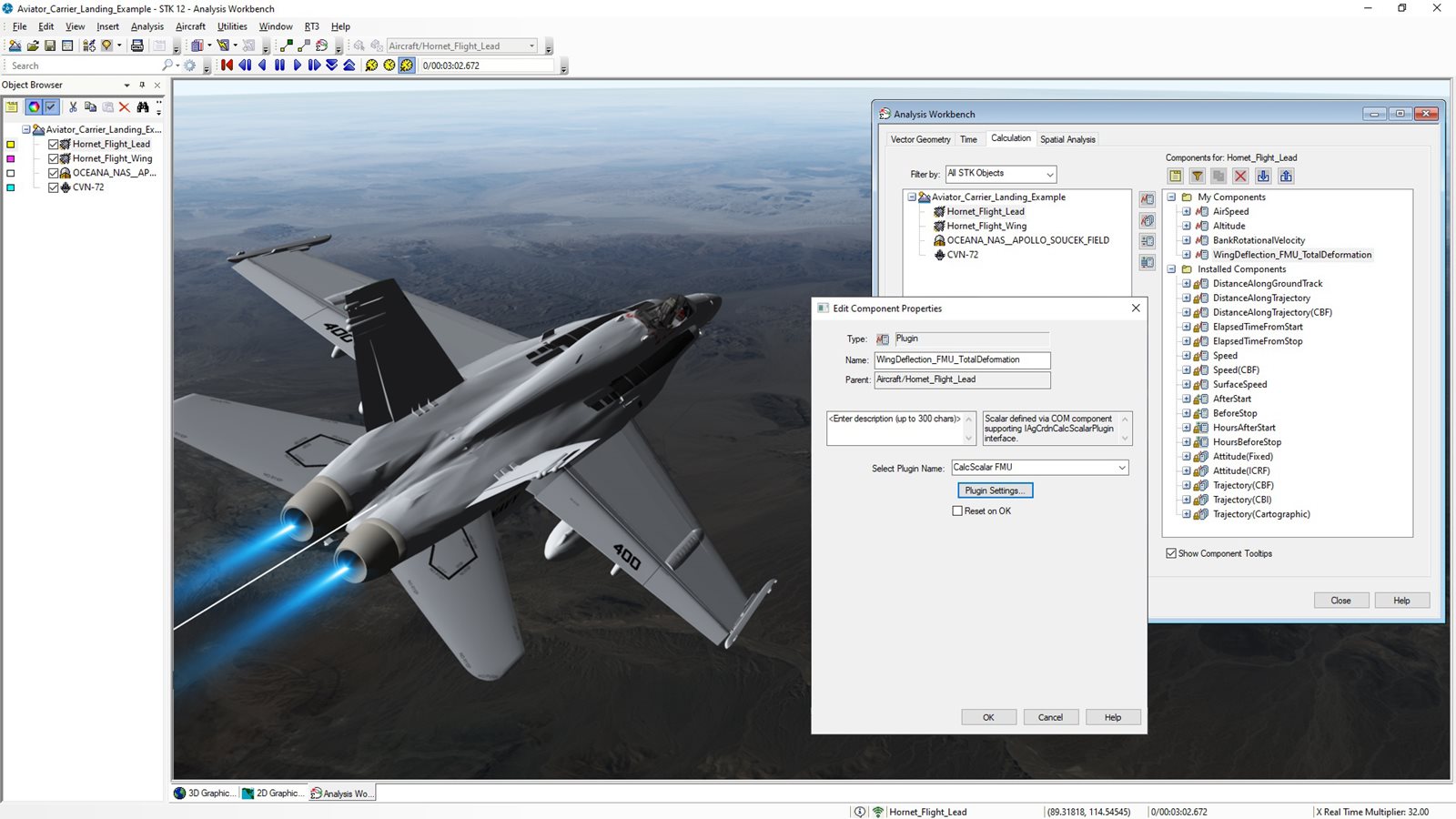Click the yellow color swatch beside Hornet_Flight_Lead
Image resolution: width=1456 pixels, height=819 pixels.
click(11, 145)
